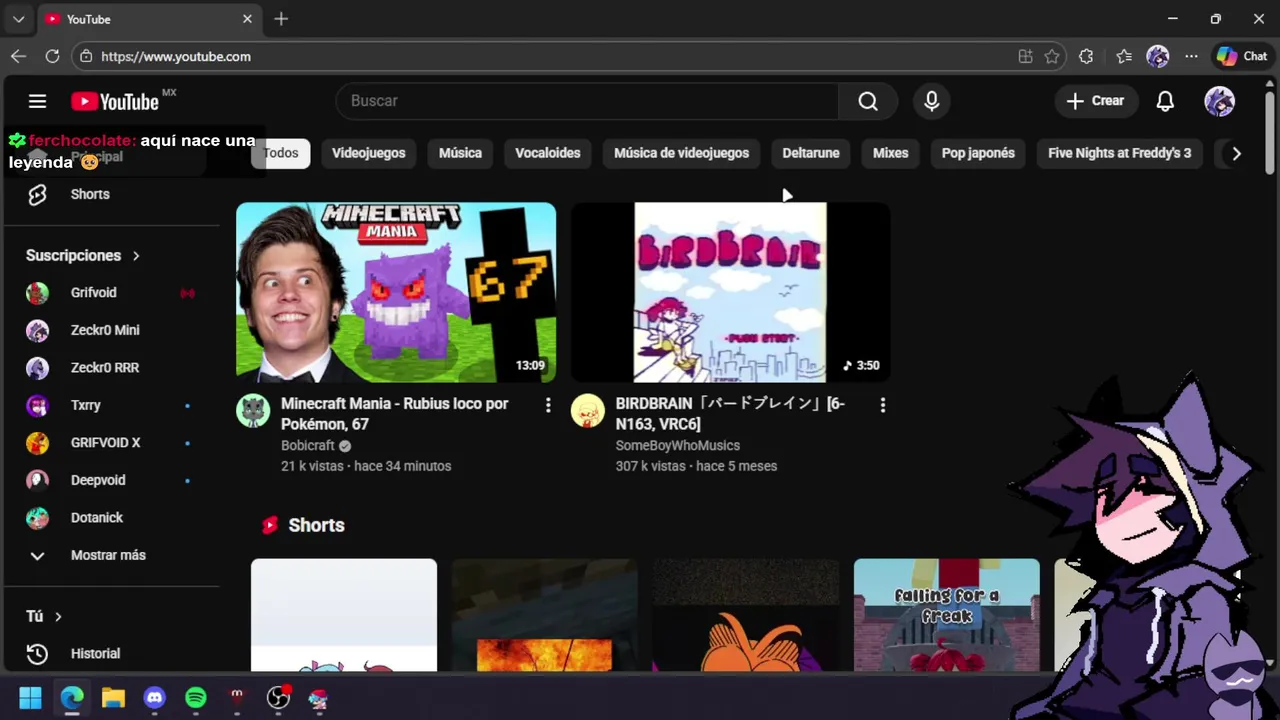1280x720 pixels.
Task: Select the Todos filter chip
Action: coord(281,153)
